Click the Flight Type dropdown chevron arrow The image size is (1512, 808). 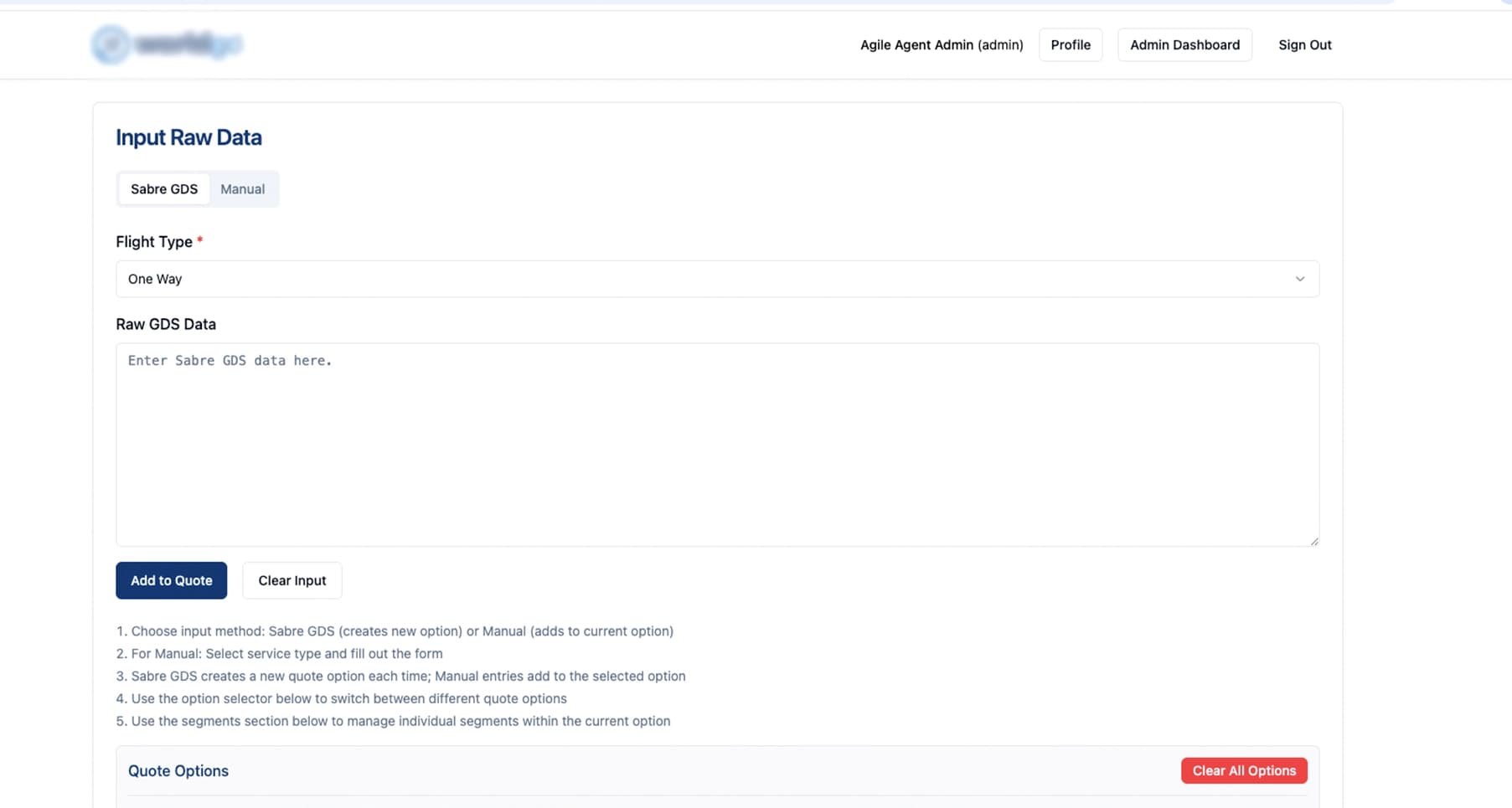(x=1299, y=279)
